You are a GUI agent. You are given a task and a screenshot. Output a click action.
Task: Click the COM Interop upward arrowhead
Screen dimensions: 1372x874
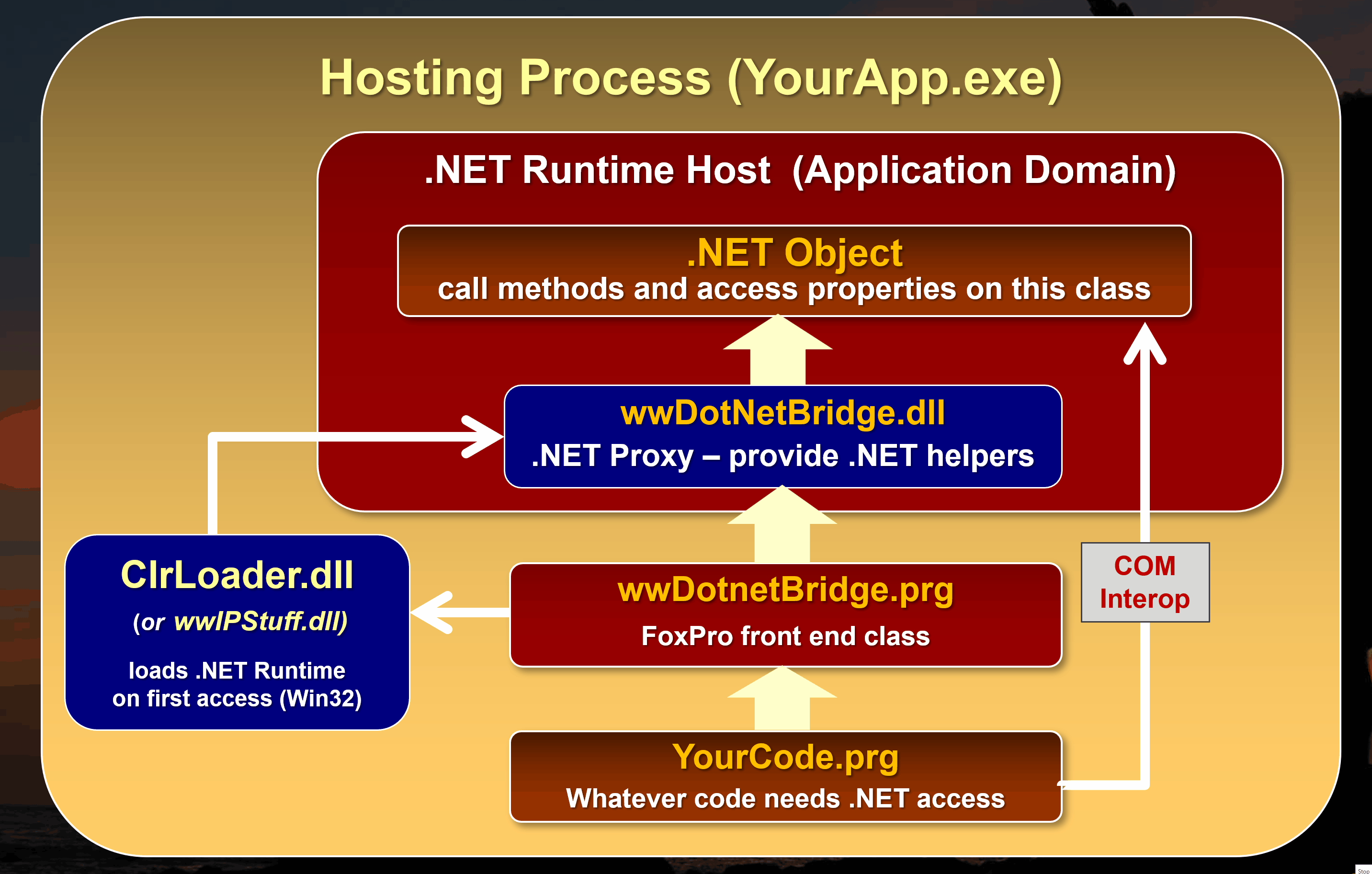(1145, 342)
